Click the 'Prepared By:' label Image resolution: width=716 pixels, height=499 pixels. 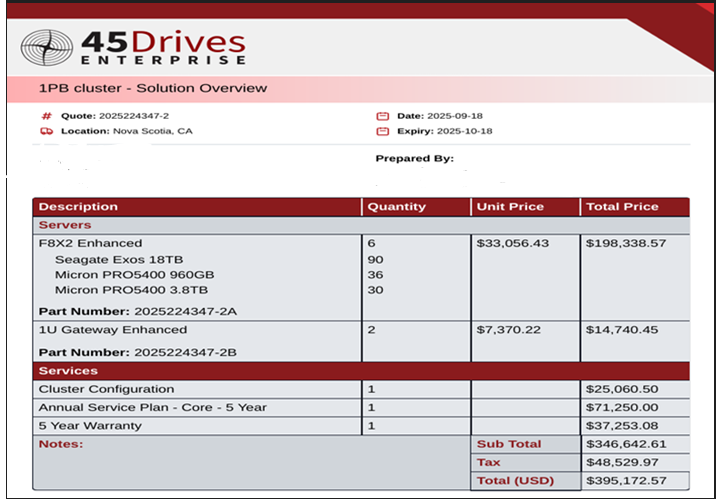click(415, 158)
